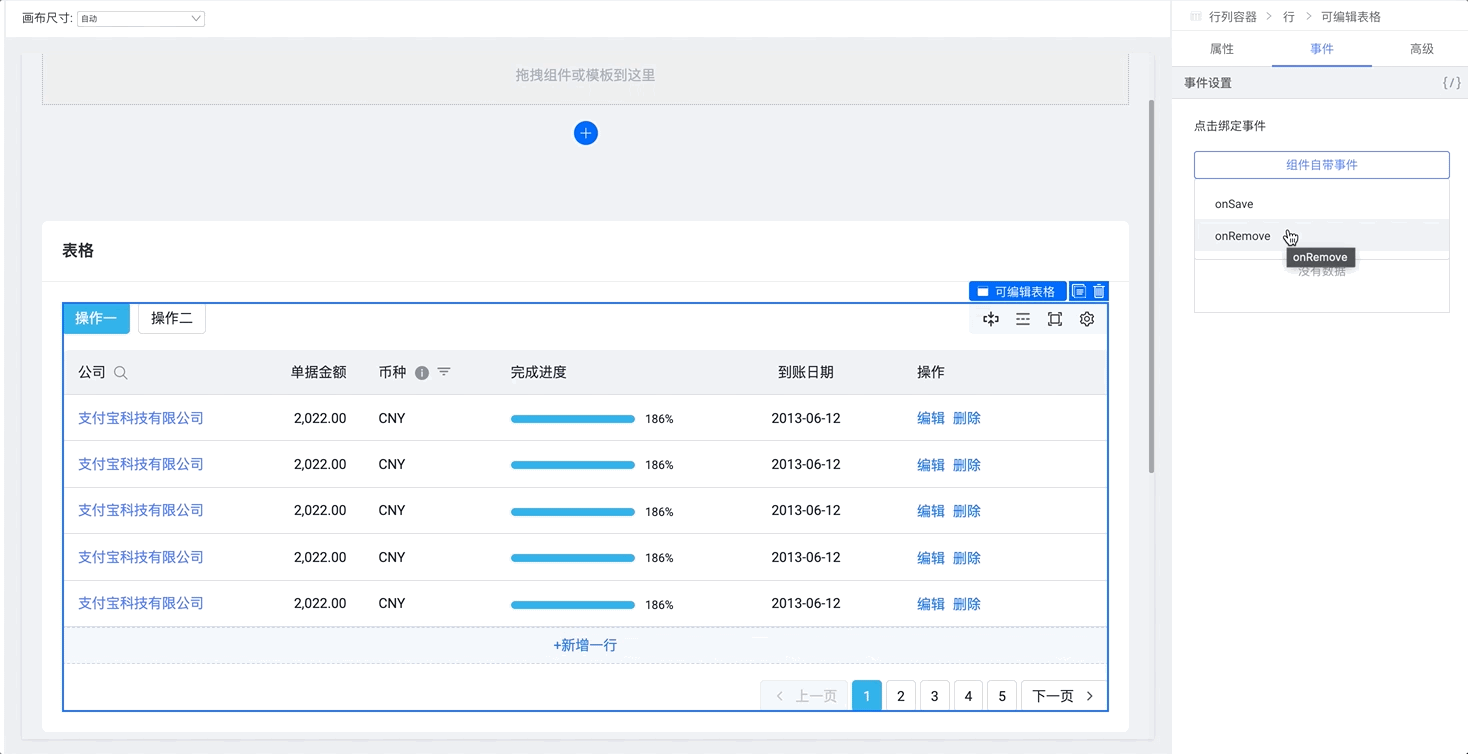Click the third row's progress bar
The width and height of the screenshot is (1468, 754).
click(573, 511)
